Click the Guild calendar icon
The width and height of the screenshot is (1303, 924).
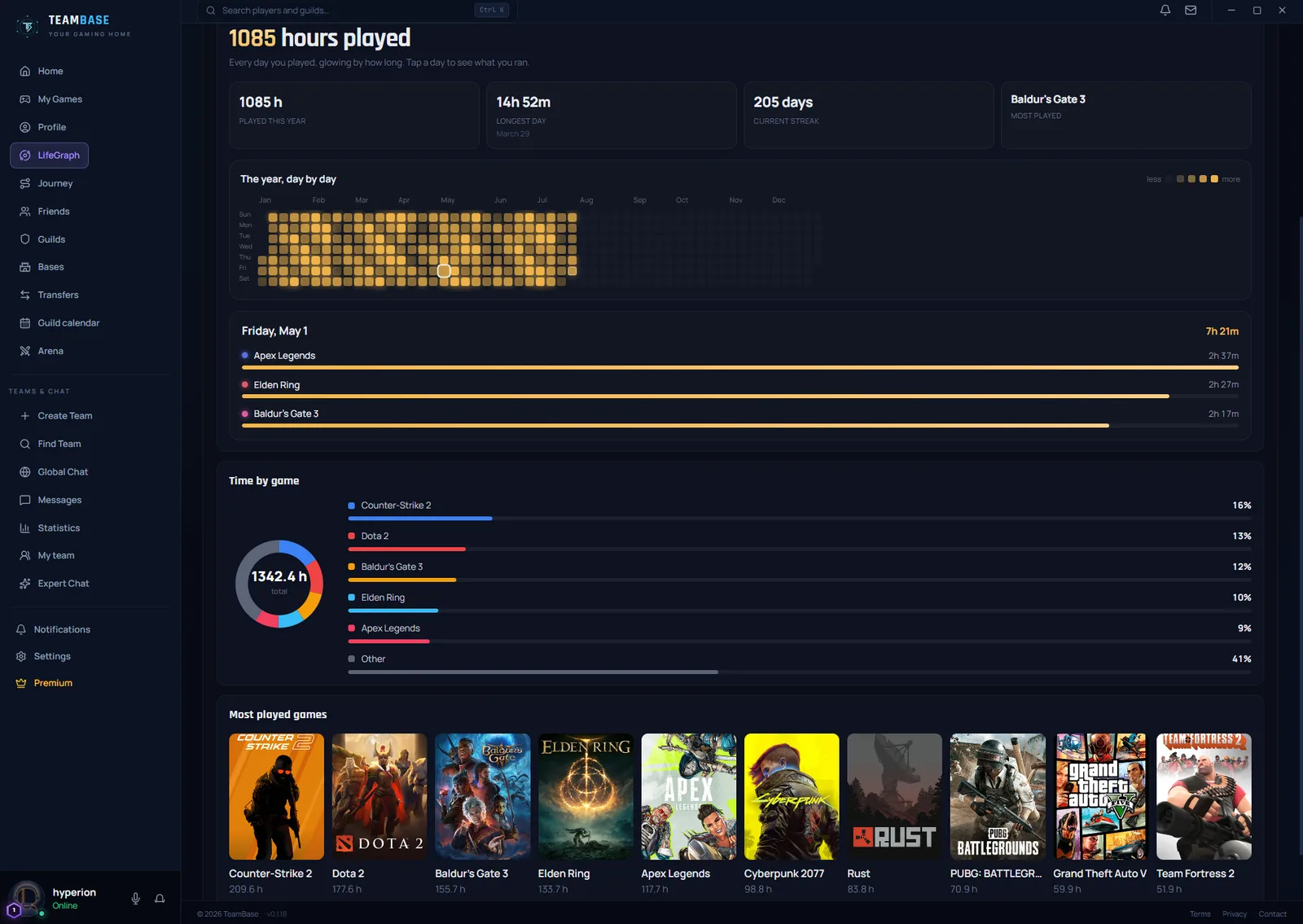pyautogui.click(x=25, y=323)
